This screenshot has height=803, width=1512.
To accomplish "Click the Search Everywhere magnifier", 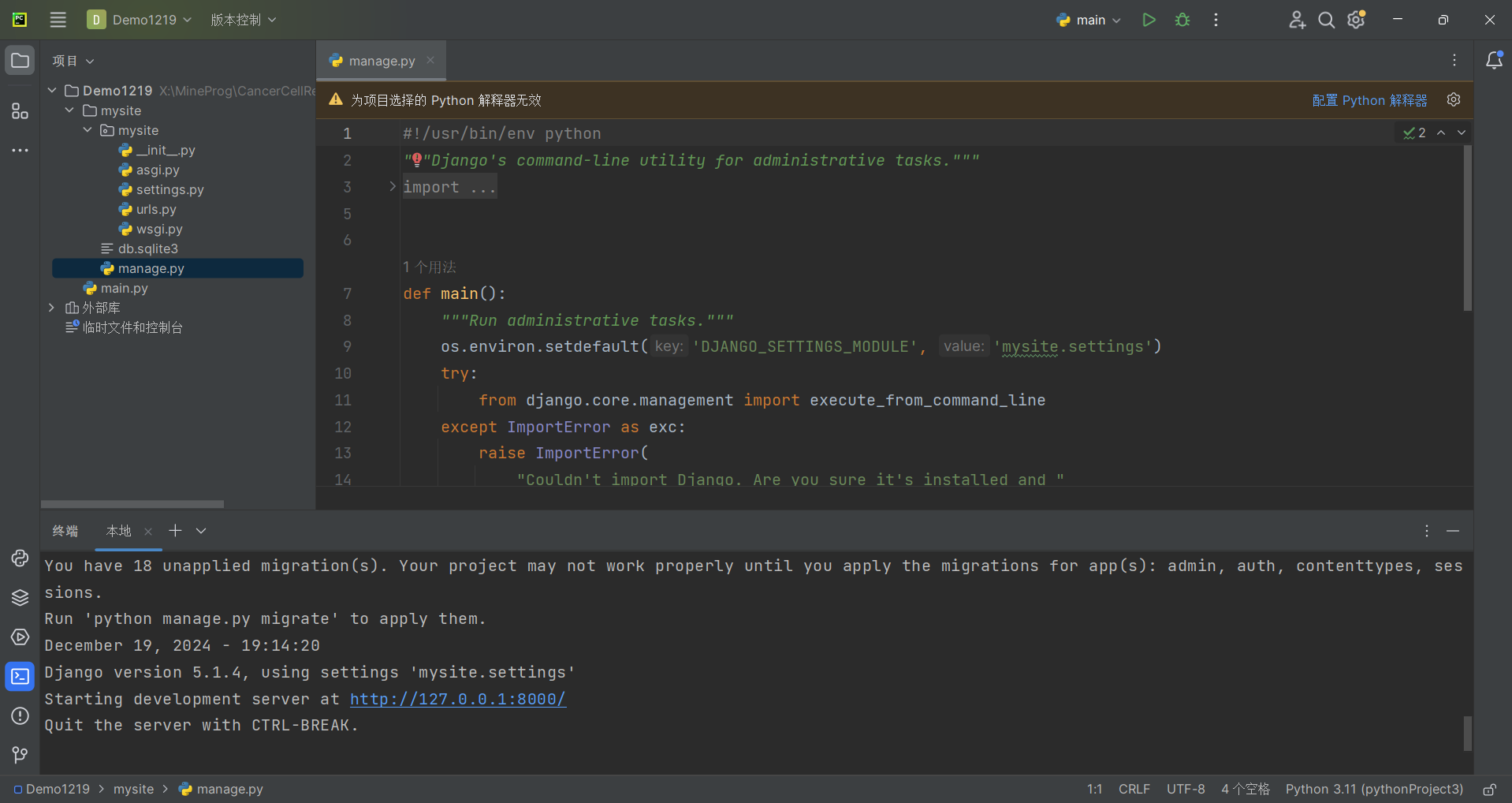I will pos(1326,20).
